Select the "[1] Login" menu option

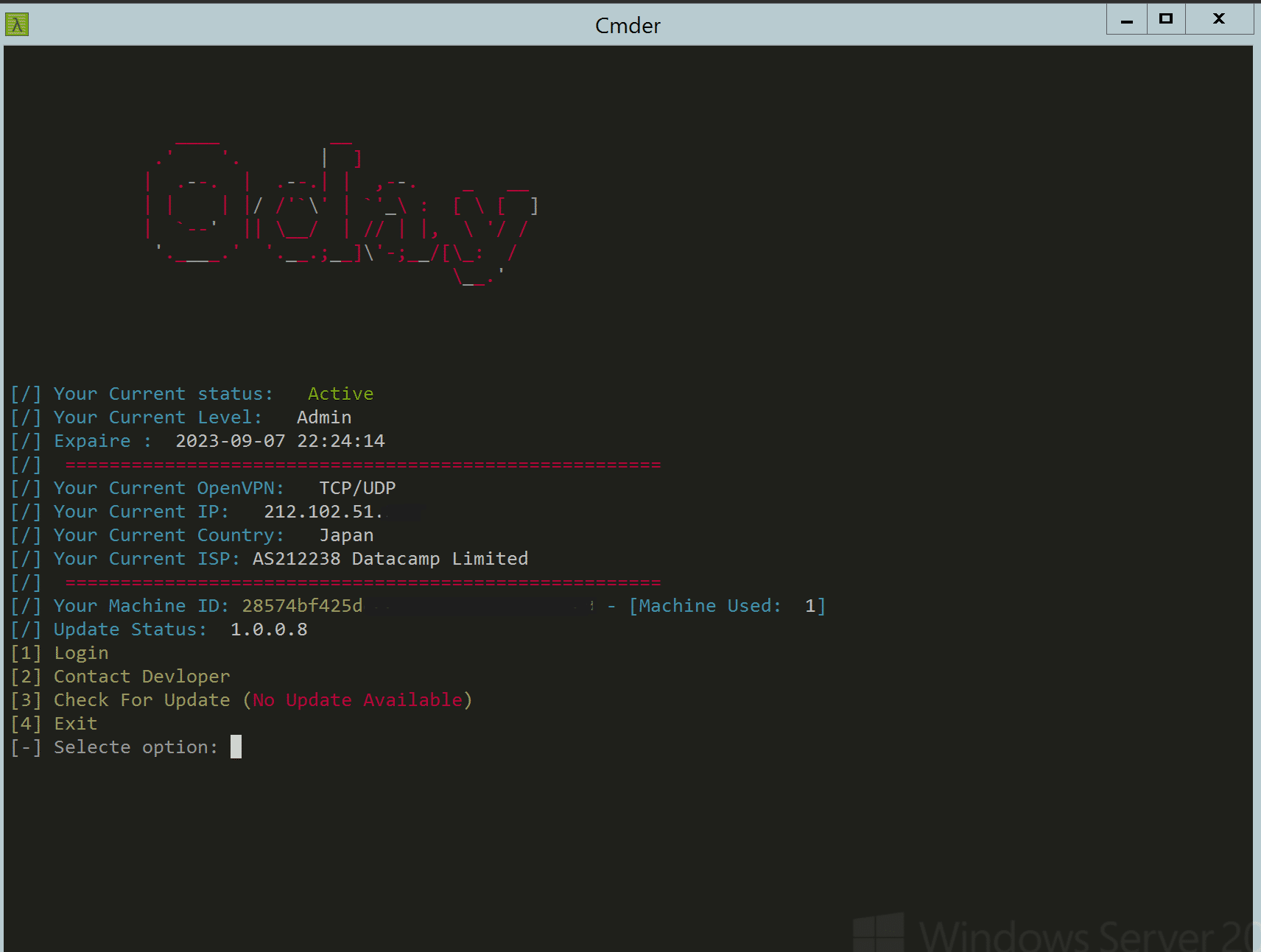click(81, 652)
